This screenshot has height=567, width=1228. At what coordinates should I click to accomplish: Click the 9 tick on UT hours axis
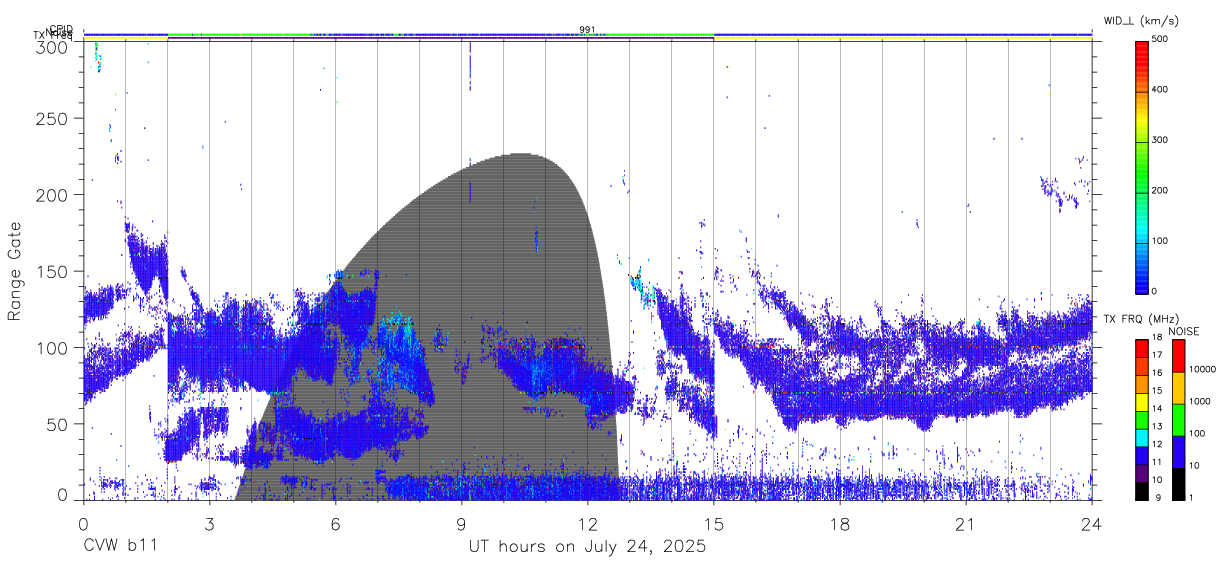[x=461, y=524]
